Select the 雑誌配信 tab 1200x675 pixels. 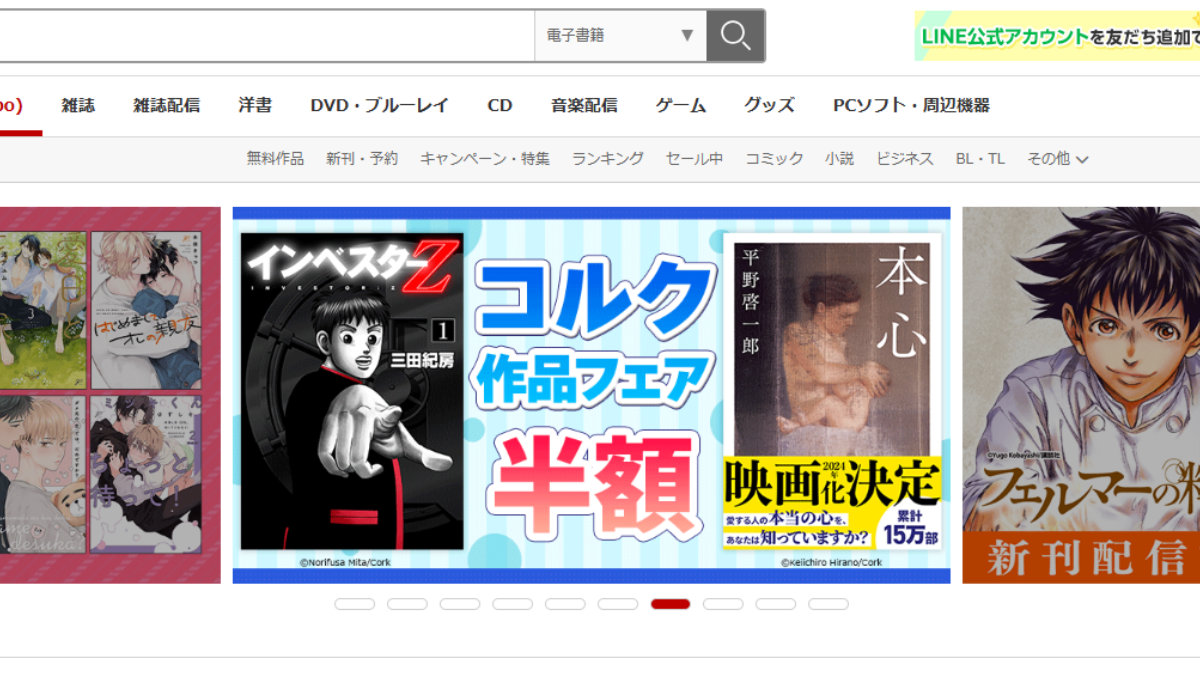[166, 105]
